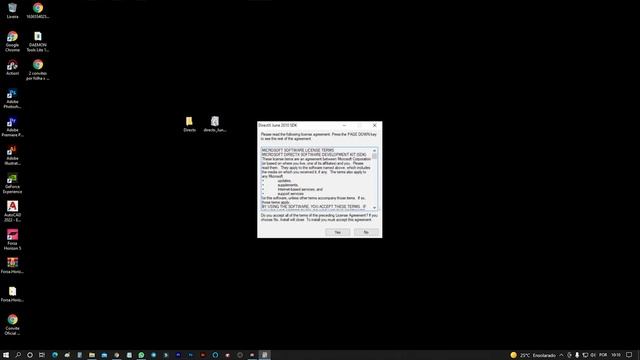The image size is (640, 360).
Task: Select the Recycle Bin (Lixeira) desktop icon
Action: coord(12,11)
